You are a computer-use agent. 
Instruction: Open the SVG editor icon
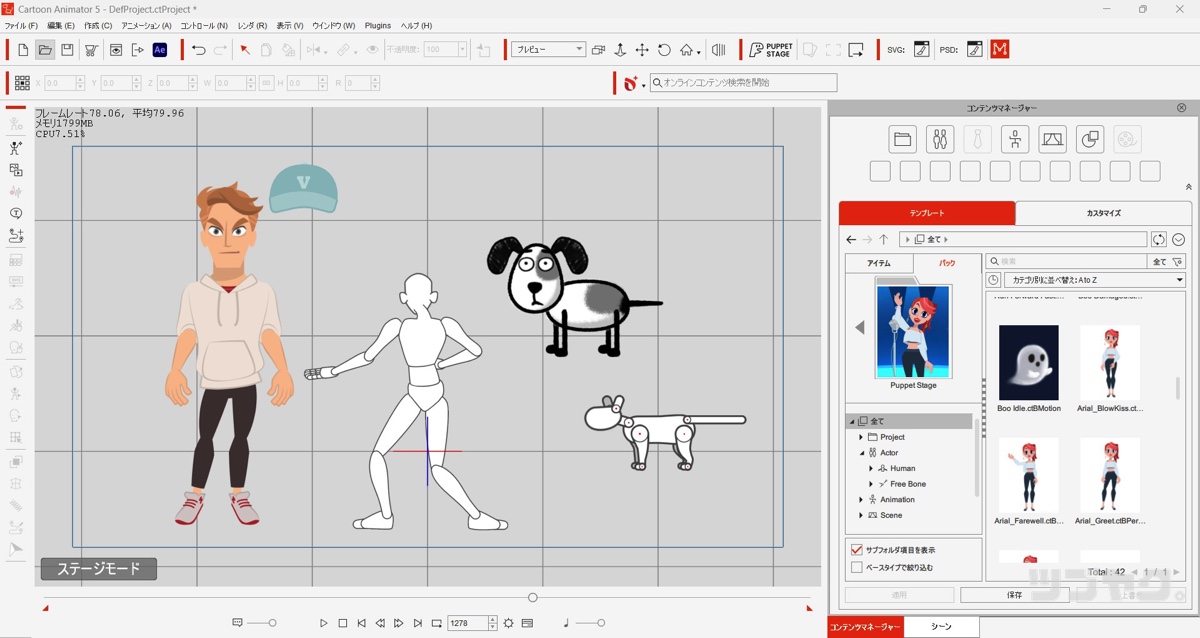pos(921,50)
